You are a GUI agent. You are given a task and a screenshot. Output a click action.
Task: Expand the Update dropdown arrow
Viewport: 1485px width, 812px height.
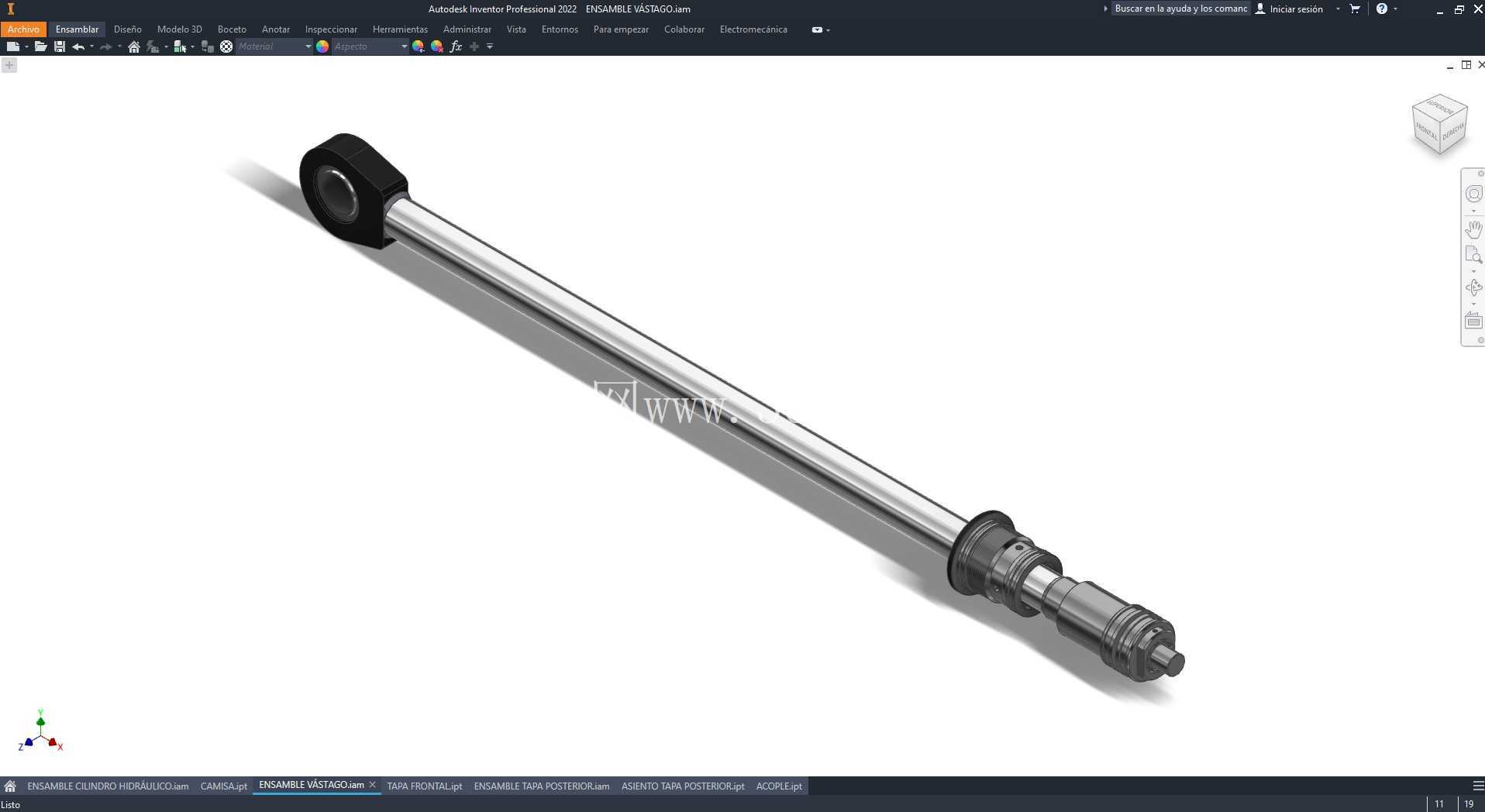pyautogui.click(x=166, y=46)
